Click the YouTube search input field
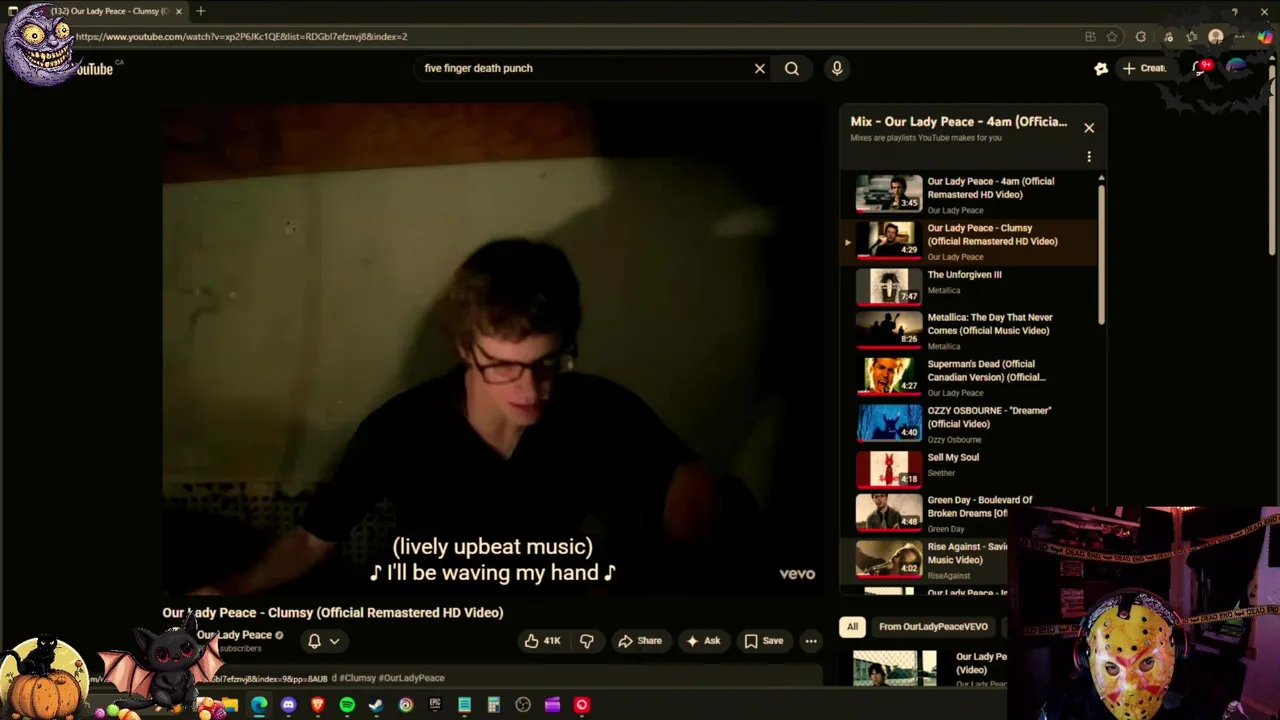The image size is (1280, 720). pos(585,68)
